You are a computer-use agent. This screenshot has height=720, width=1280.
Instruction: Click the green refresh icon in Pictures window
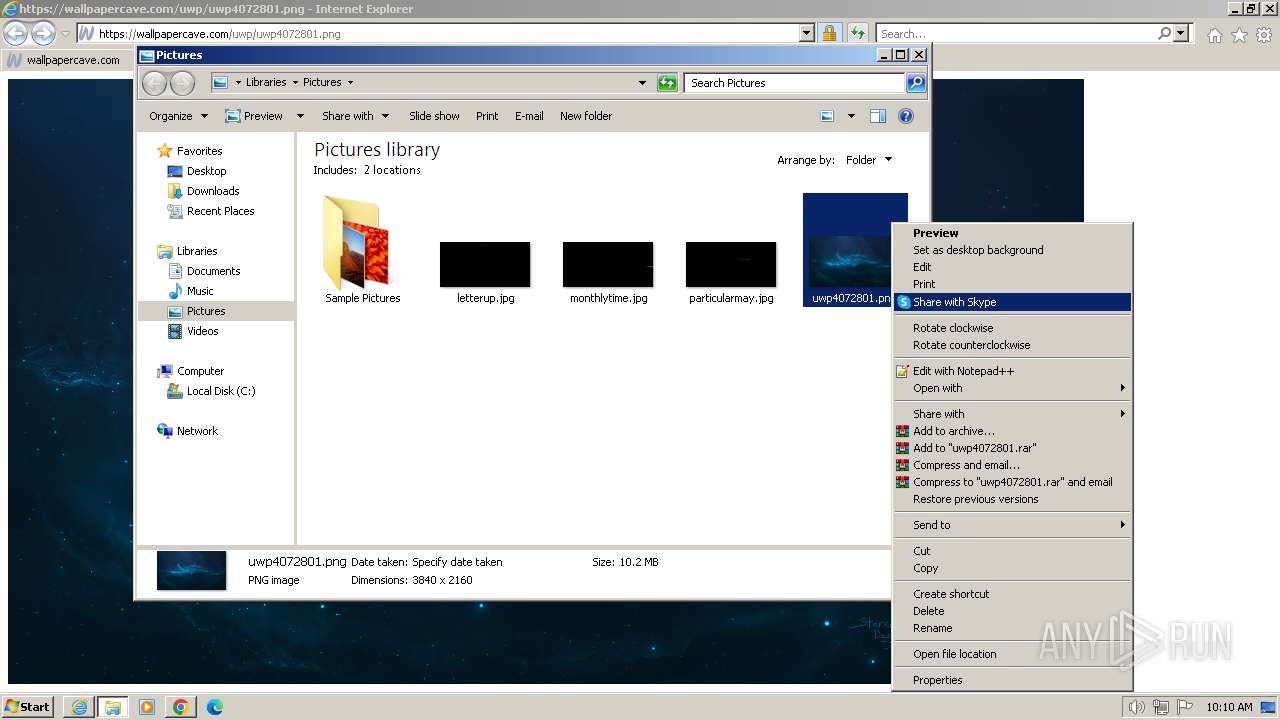pyautogui.click(x=667, y=83)
